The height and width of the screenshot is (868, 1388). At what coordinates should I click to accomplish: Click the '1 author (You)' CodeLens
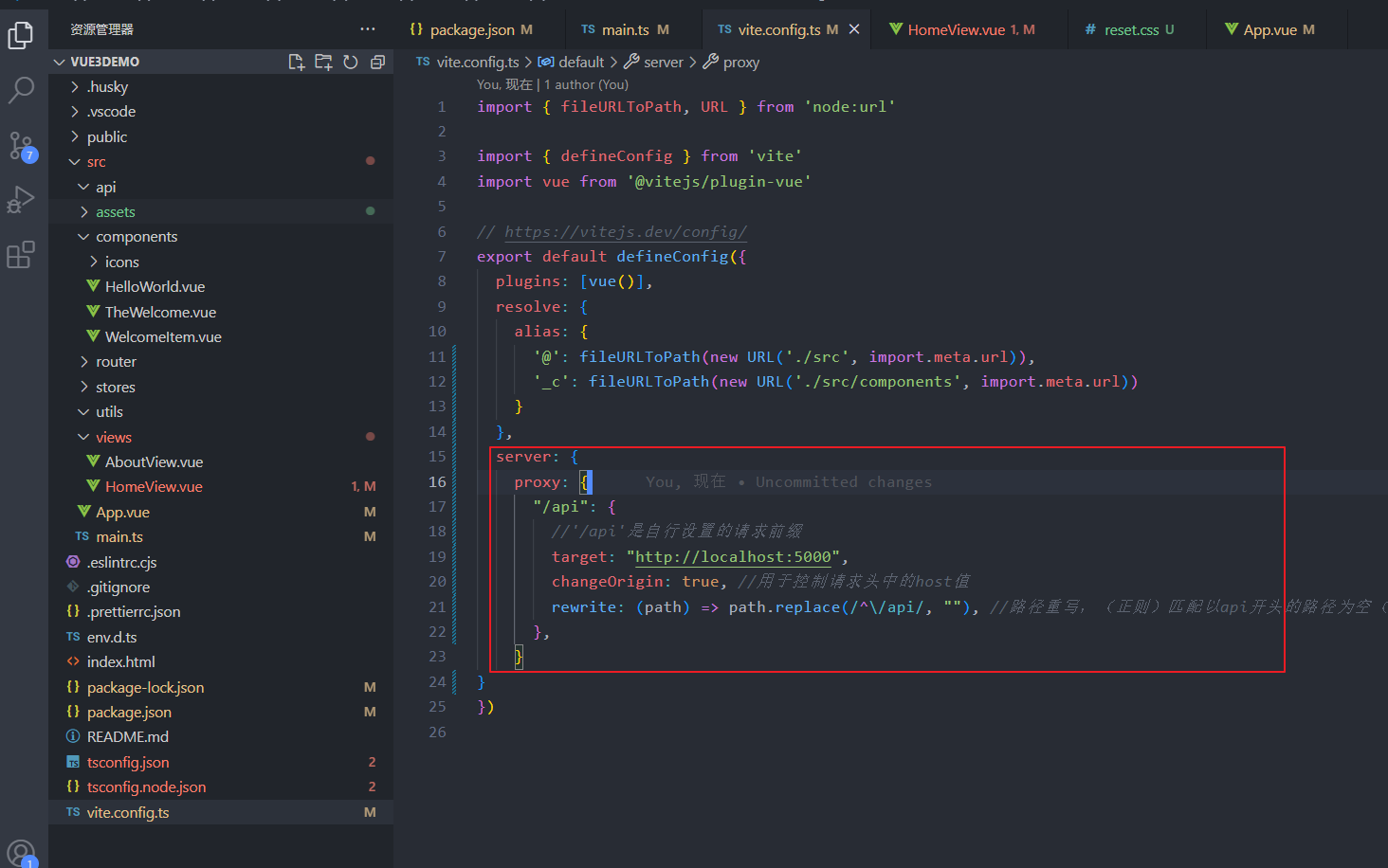(586, 84)
